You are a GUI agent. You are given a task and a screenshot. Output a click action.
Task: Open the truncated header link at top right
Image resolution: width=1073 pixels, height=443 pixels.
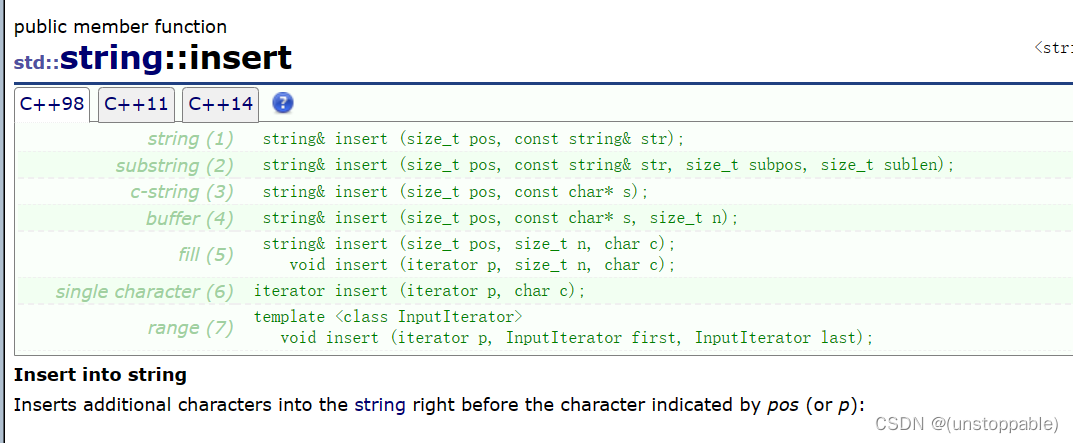pyautogui.click(x=1053, y=47)
